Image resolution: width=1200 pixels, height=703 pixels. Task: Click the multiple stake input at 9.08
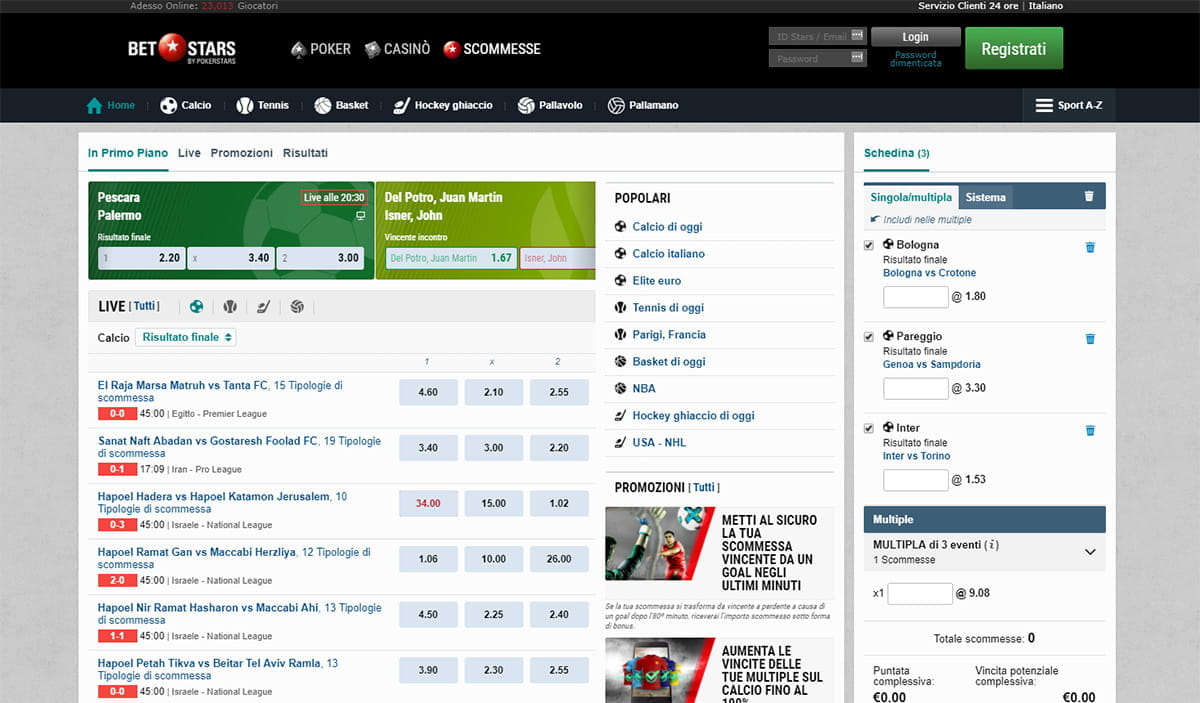coord(920,594)
